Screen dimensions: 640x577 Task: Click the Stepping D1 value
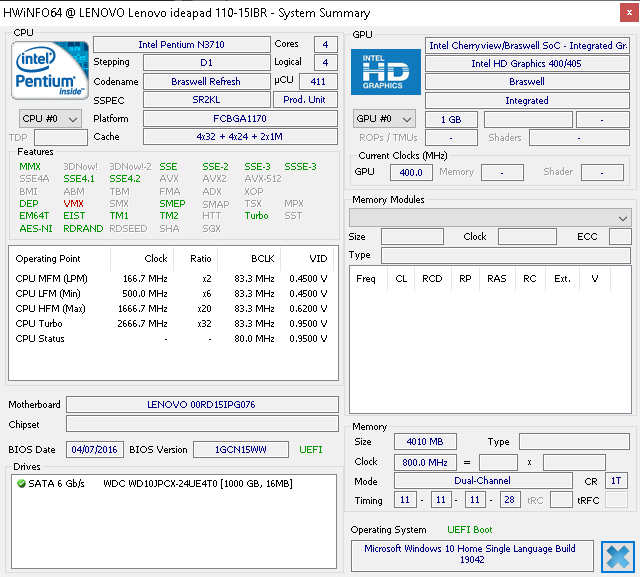(207, 62)
